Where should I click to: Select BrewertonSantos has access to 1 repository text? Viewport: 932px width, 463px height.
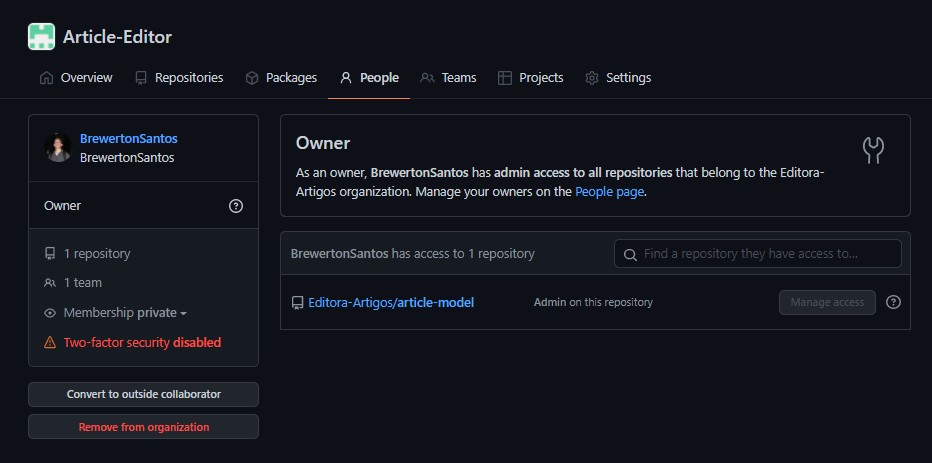click(x=413, y=254)
